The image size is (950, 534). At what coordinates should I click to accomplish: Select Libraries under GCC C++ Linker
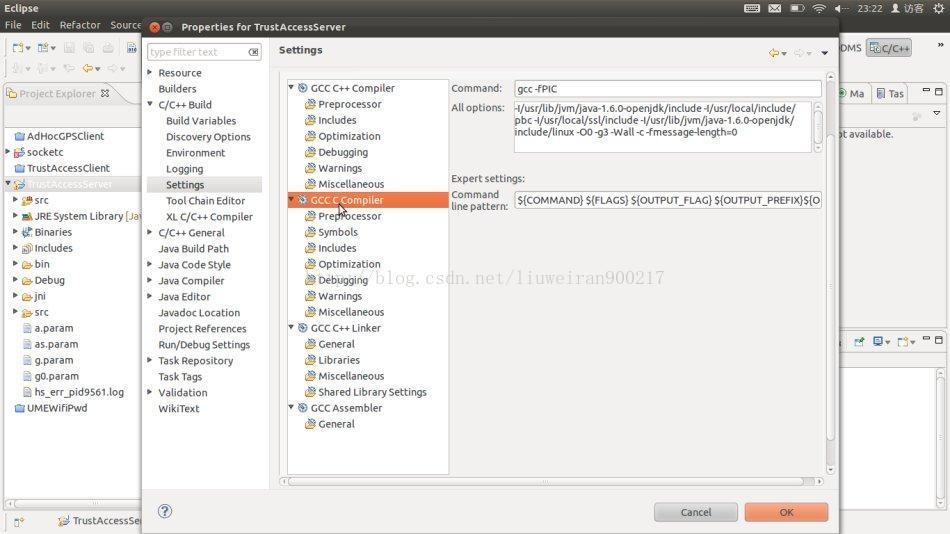pyautogui.click(x=339, y=360)
